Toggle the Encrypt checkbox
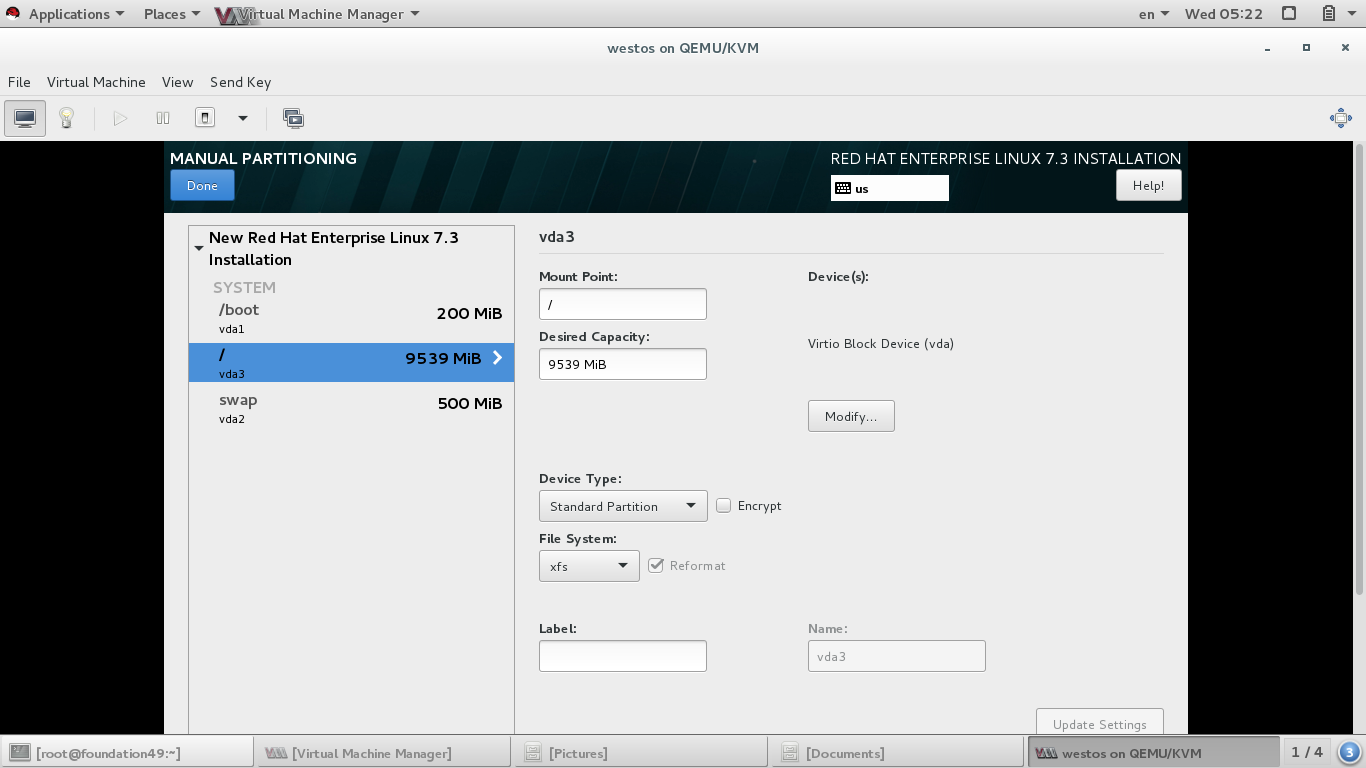Viewport: 1366px width, 768px height. tap(724, 506)
